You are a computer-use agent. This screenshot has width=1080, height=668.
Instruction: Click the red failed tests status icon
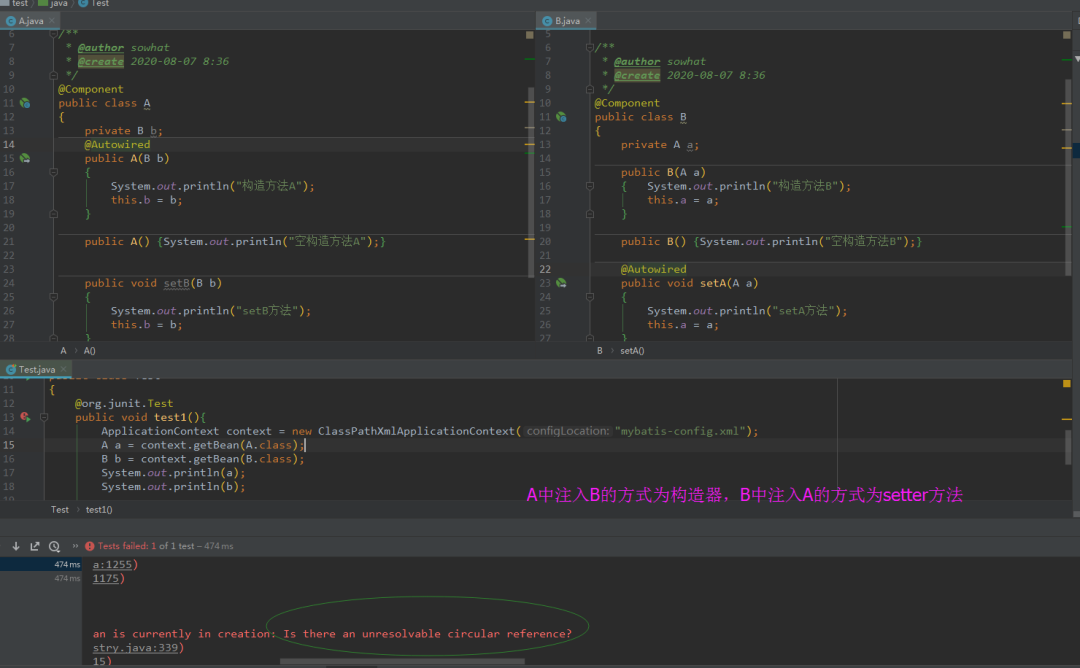point(90,546)
